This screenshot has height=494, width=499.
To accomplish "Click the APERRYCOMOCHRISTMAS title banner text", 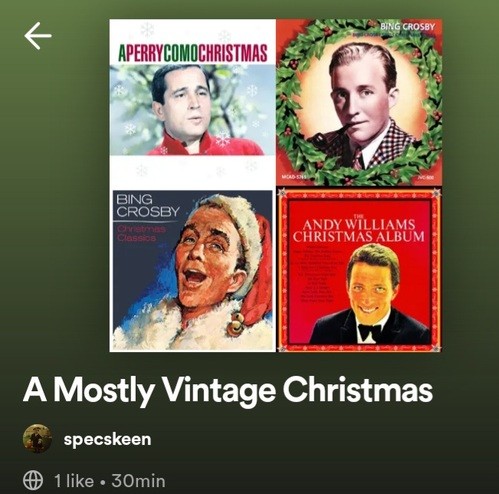I will point(193,53).
